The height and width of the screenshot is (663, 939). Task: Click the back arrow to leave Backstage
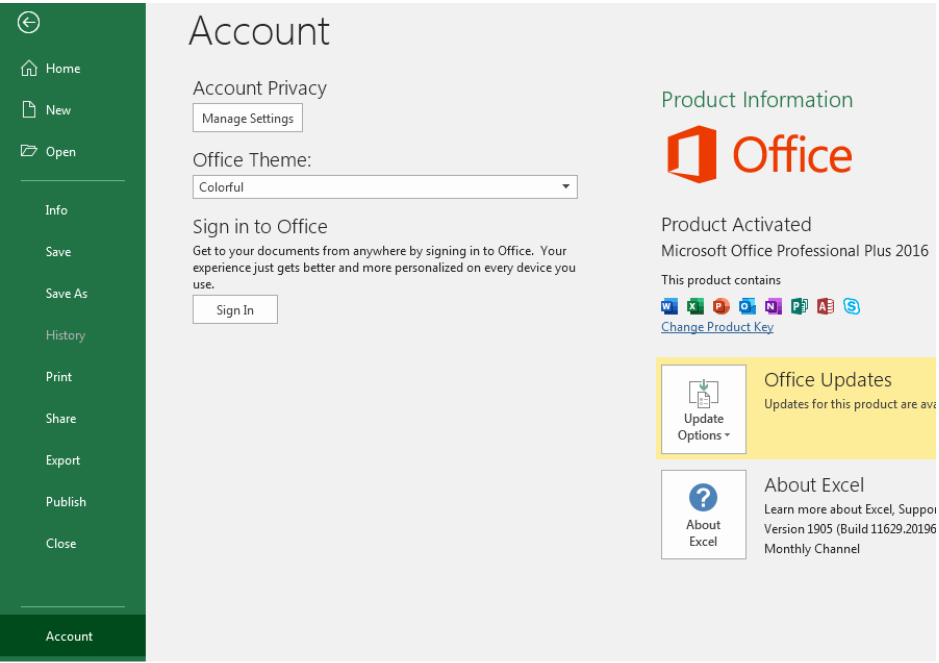[x=28, y=23]
